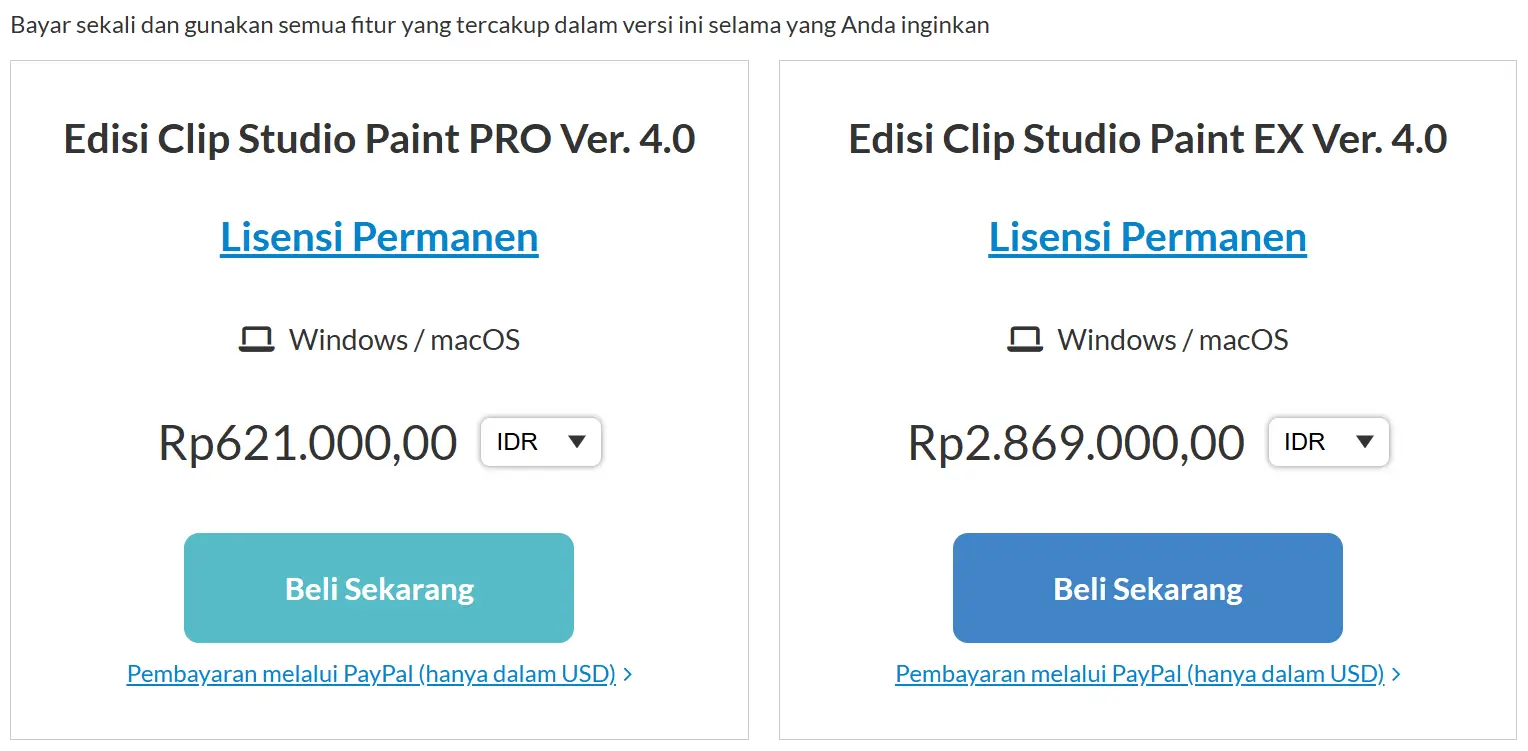
Task: Click the Bayar sekali description text at the top
Action: pos(499,25)
